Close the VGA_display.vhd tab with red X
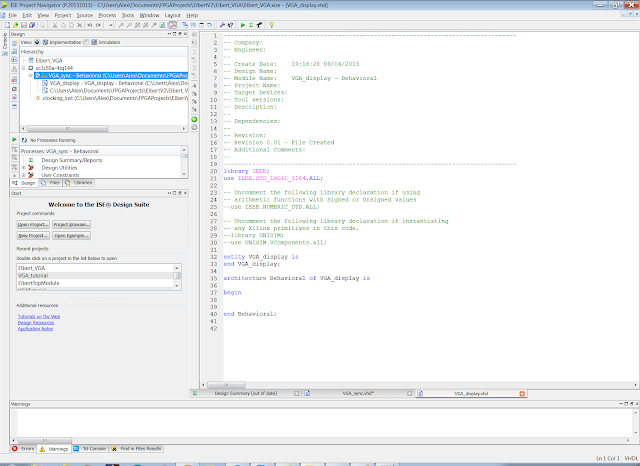Screen dimensions: 640x466 [x=522, y=393]
